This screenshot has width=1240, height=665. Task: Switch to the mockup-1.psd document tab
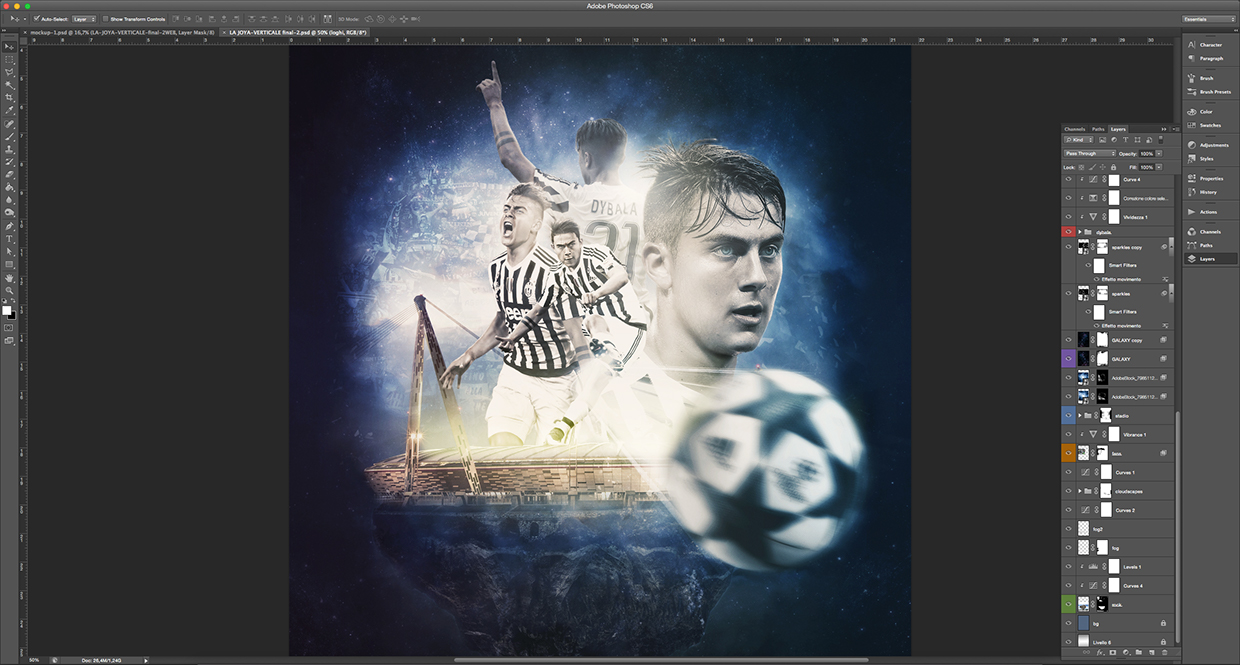coord(120,32)
